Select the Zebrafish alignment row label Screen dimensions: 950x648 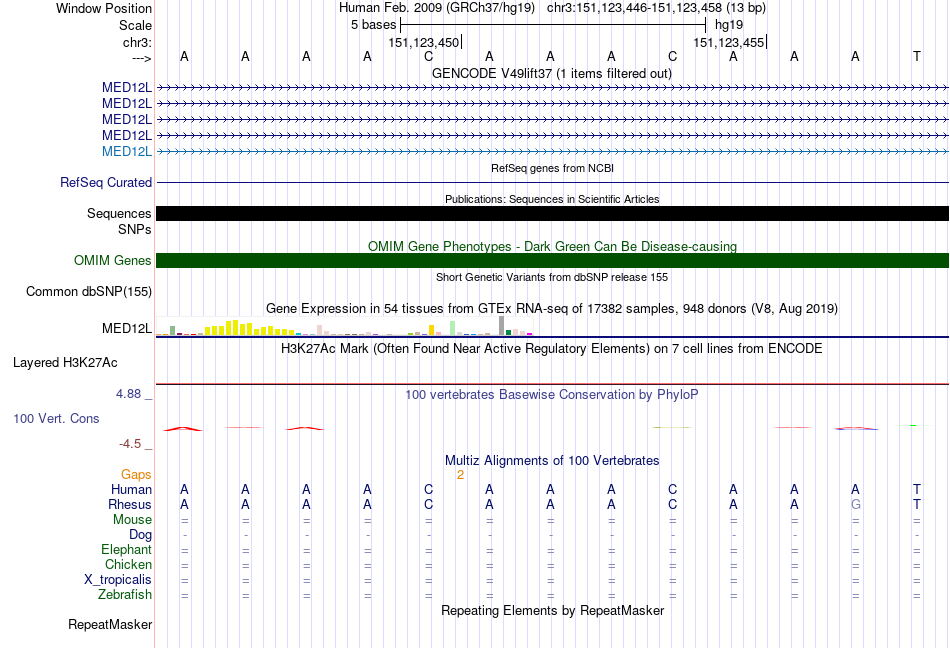(125, 595)
